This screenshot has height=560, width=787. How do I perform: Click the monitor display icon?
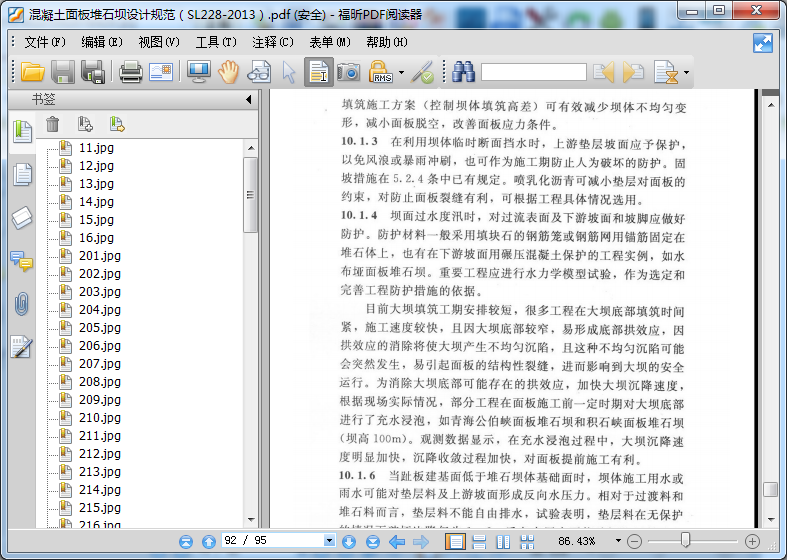point(199,72)
